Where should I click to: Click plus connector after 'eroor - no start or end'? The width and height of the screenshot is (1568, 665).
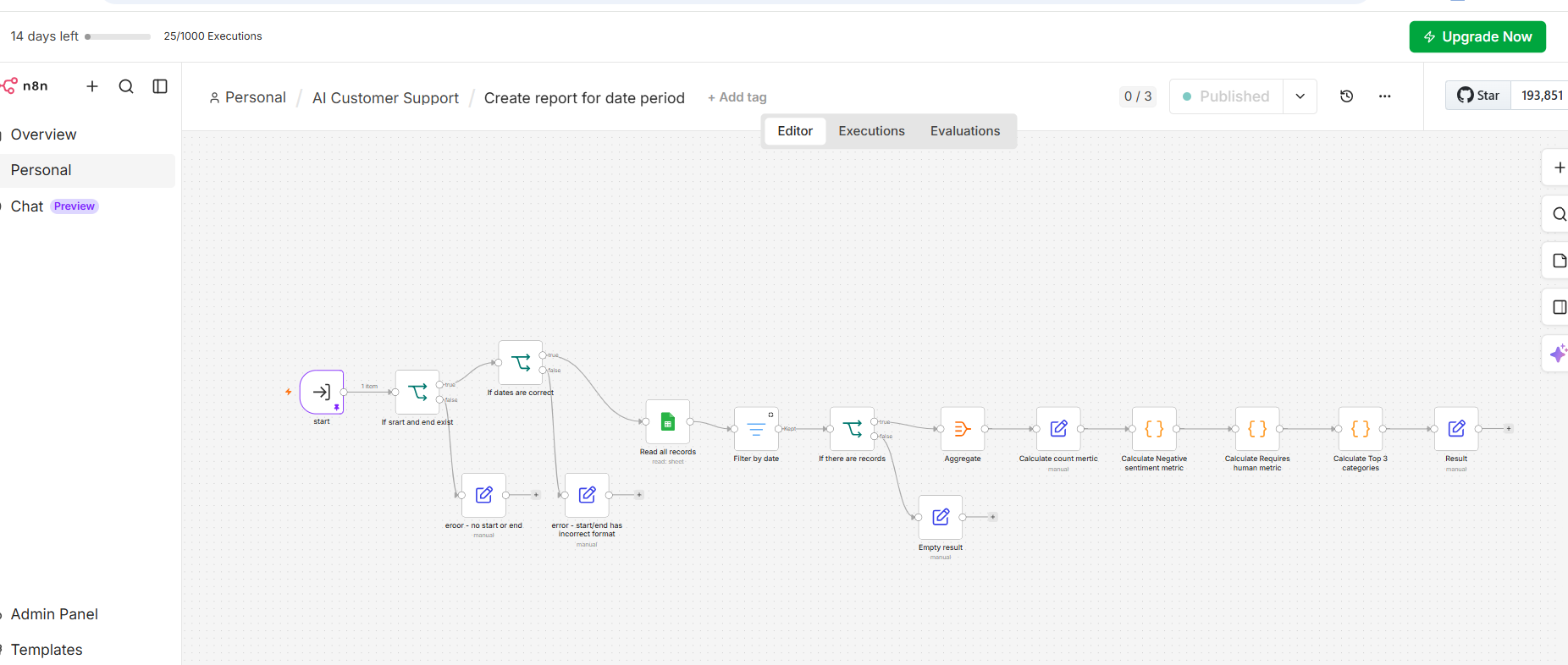pyautogui.click(x=536, y=495)
